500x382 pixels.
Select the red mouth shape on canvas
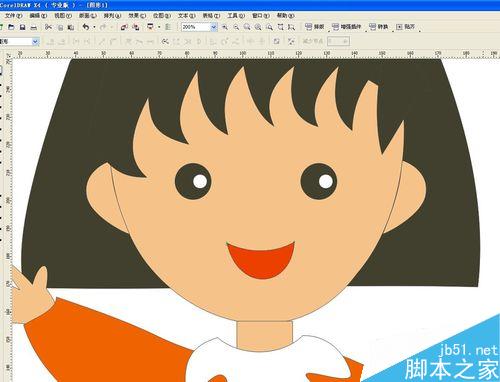click(x=261, y=262)
